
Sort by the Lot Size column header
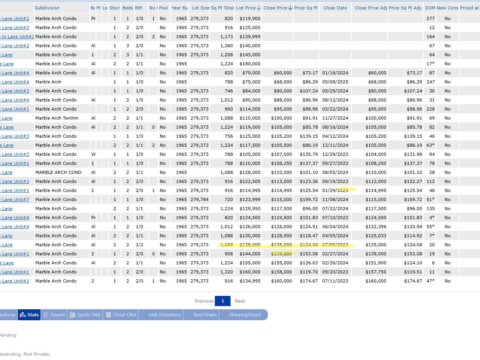click(200, 8)
